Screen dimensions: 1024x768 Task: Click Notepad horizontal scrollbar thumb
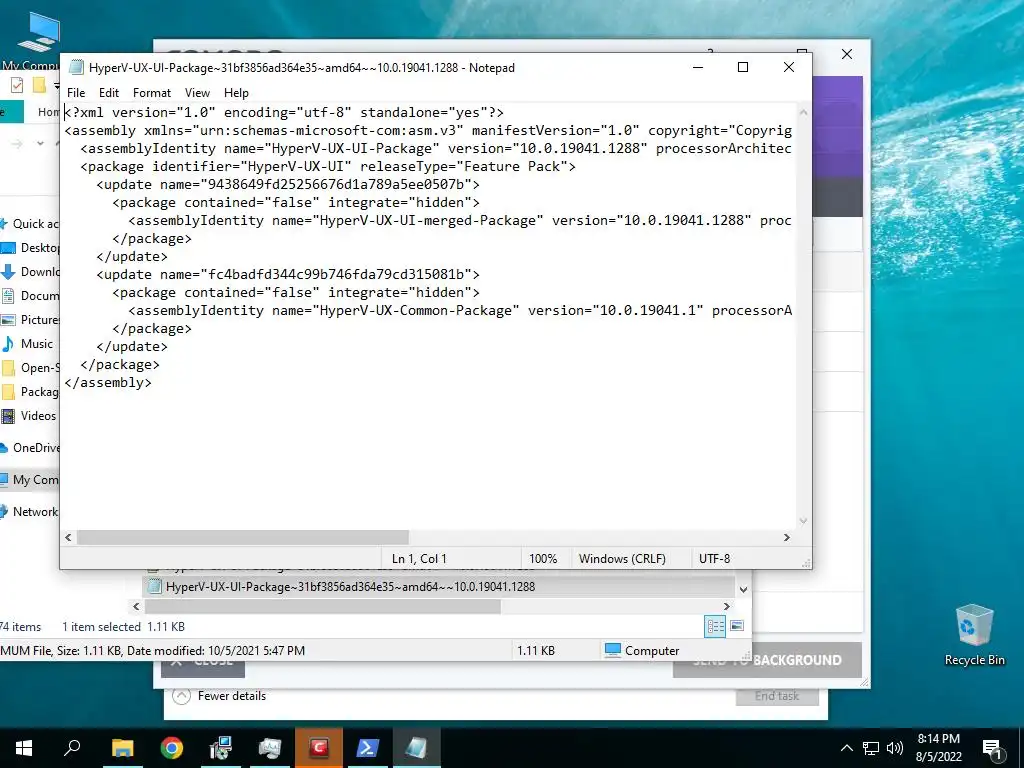click(x=242, y=537)
